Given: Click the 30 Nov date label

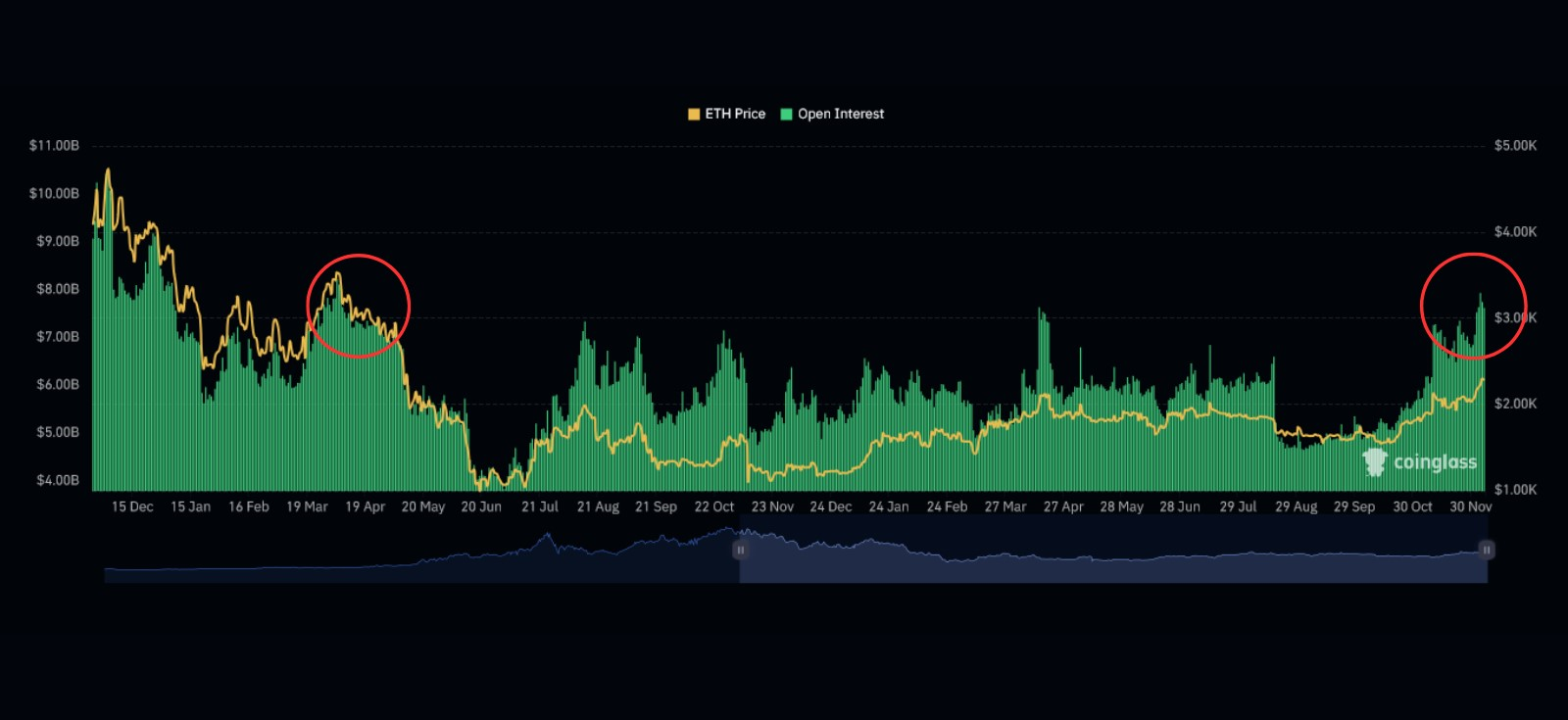Looking at the screenshot, I should (1471, 507).
